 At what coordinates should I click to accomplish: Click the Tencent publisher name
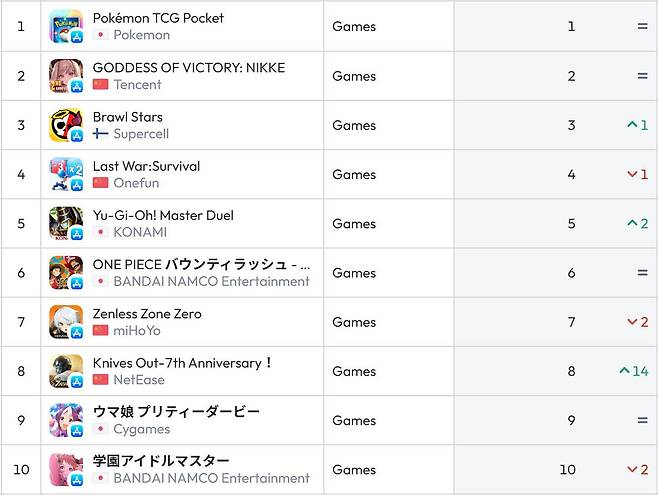tap(137, 84)
